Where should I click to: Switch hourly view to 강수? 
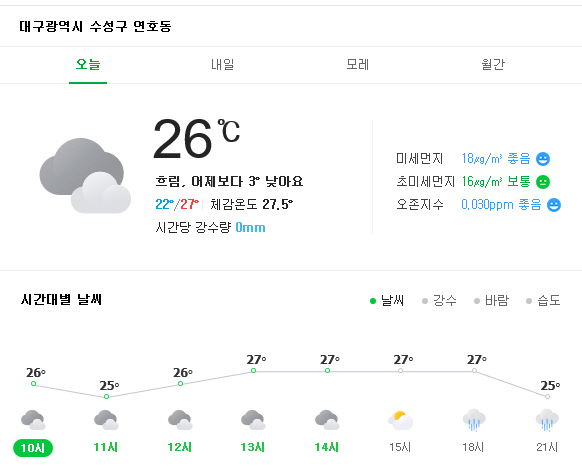(439, 300)
